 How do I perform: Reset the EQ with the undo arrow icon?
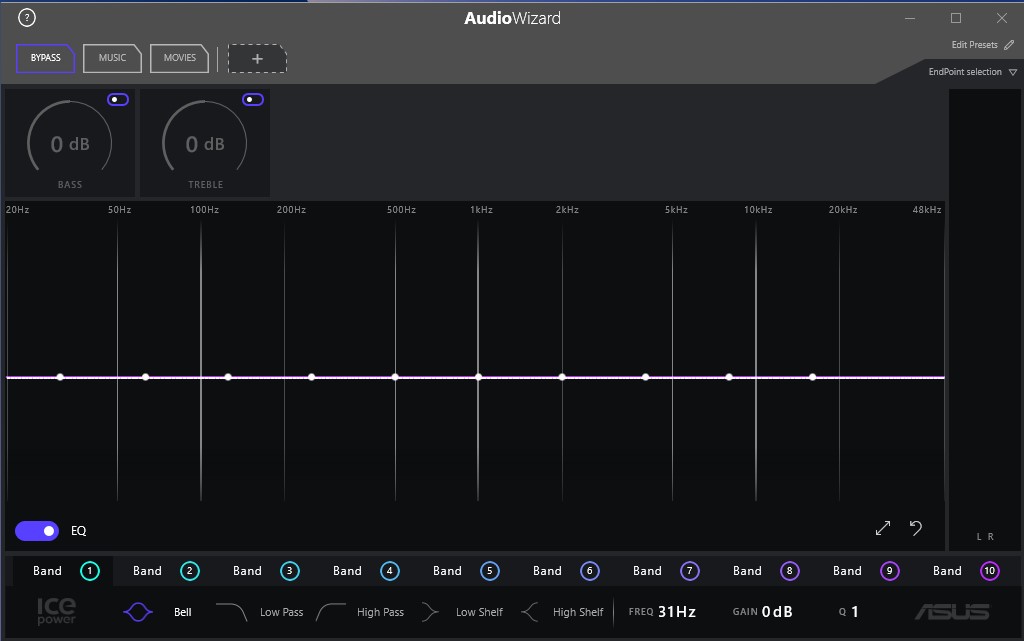coord(916,527)
